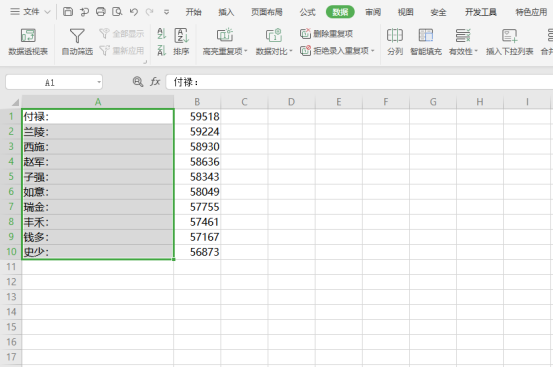
Task: Open the Name Box dropdown arrow
Action: 99,83
